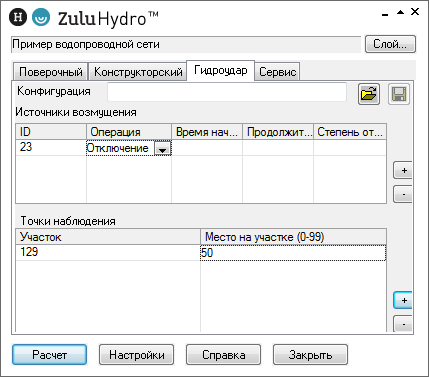Run calculation with Расчет button
This screenshot has height=377, width=429.
click(x=50, y=355)
